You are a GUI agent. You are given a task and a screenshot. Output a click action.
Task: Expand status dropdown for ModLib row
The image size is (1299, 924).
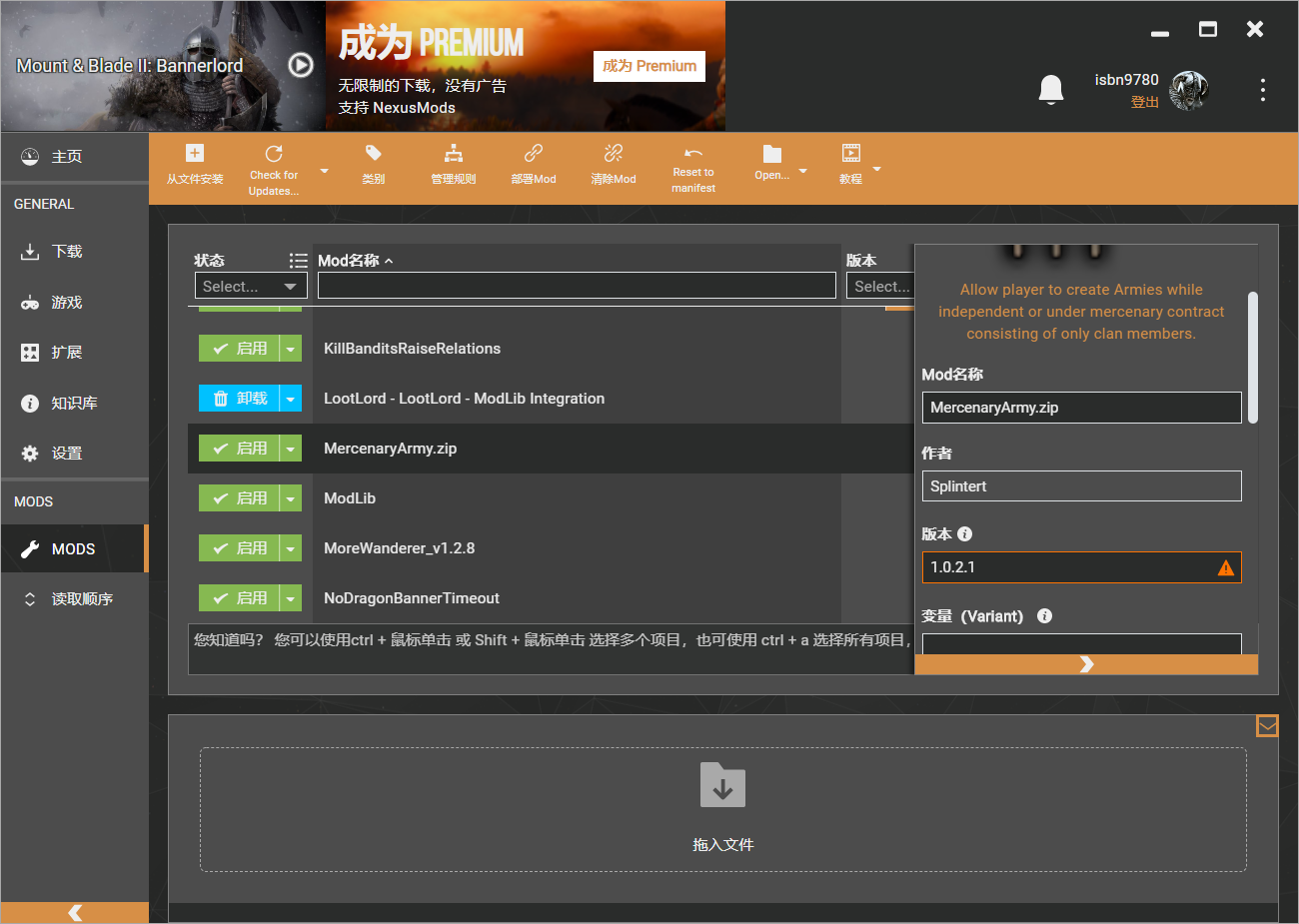click(x=291, y=498)
